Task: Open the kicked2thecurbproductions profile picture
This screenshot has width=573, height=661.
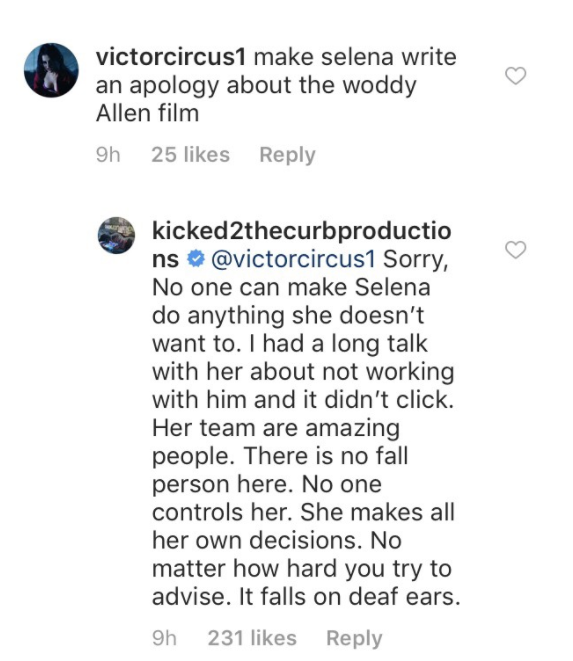Action: pyautogui.click(x=116, y=235)
